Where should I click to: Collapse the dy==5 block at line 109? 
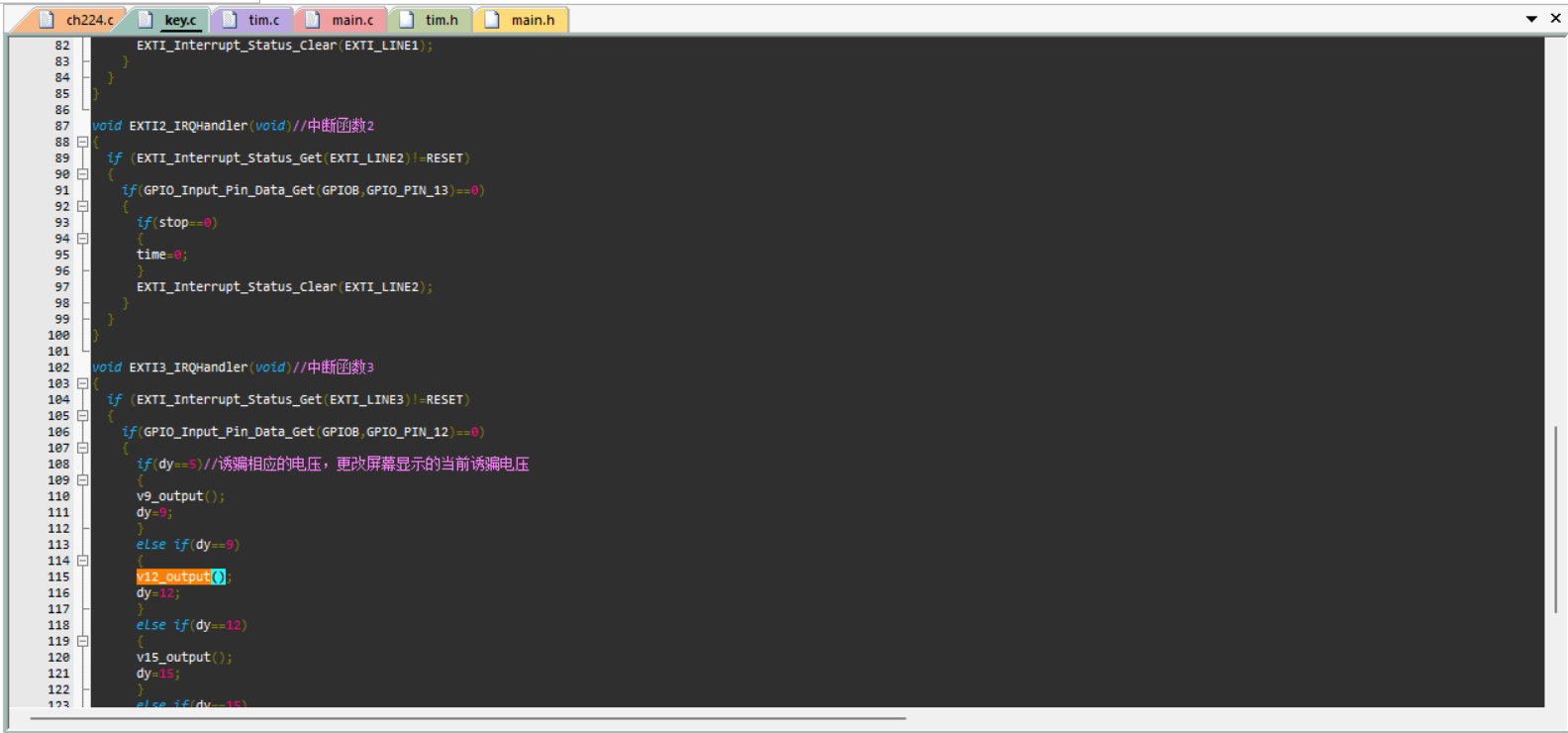(83, 480)
